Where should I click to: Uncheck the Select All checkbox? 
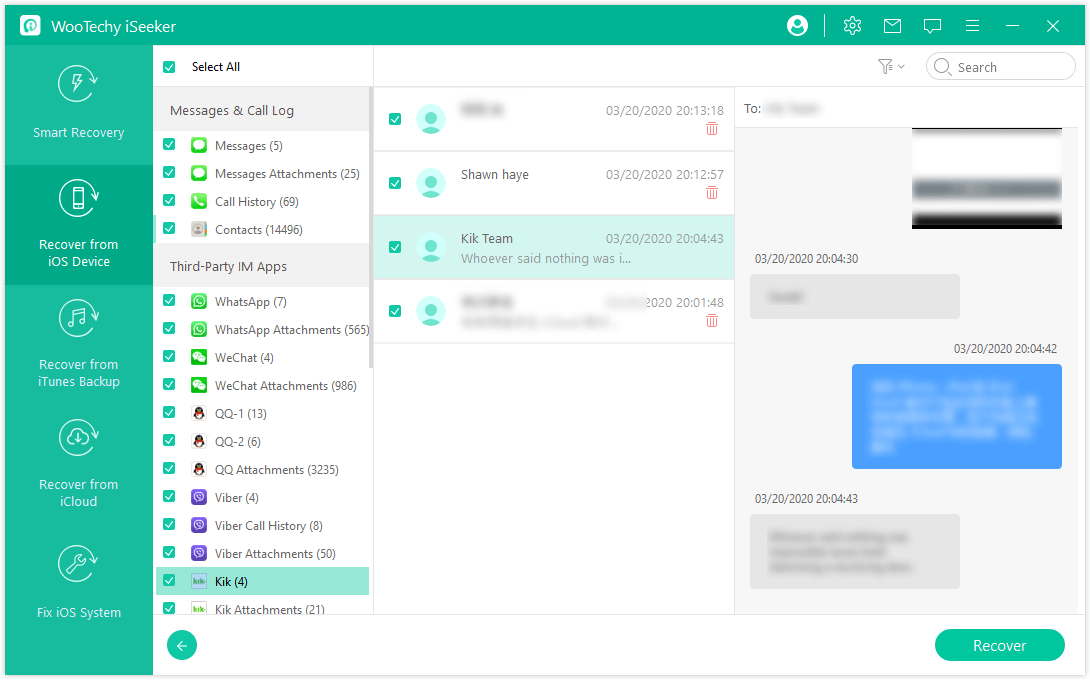click(169, 67)
